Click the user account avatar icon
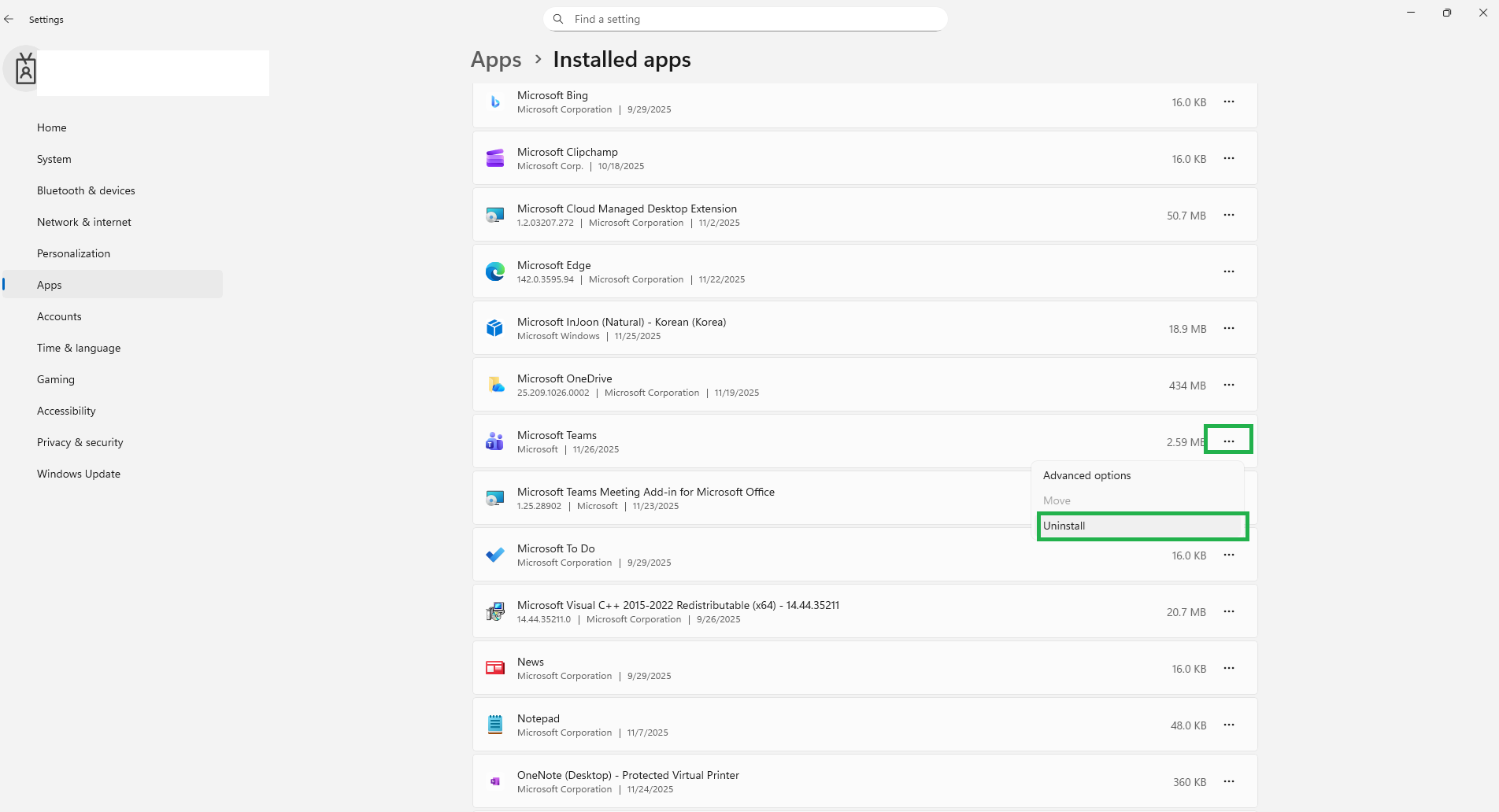Screen dimensions: 1499x812 pyautogui.click(x=25, y=69)
